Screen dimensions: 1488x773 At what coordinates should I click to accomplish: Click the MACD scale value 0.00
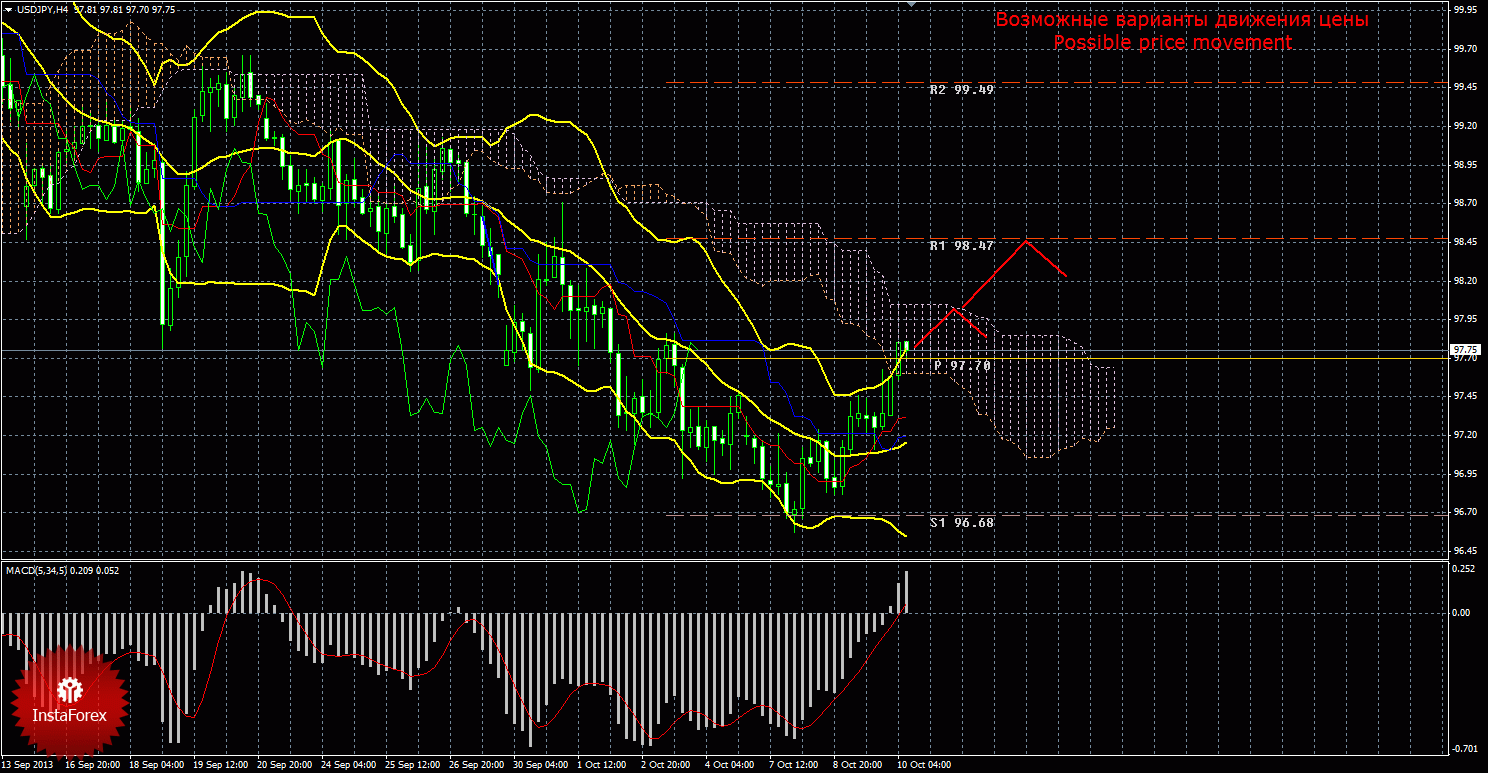[1462, 612]
